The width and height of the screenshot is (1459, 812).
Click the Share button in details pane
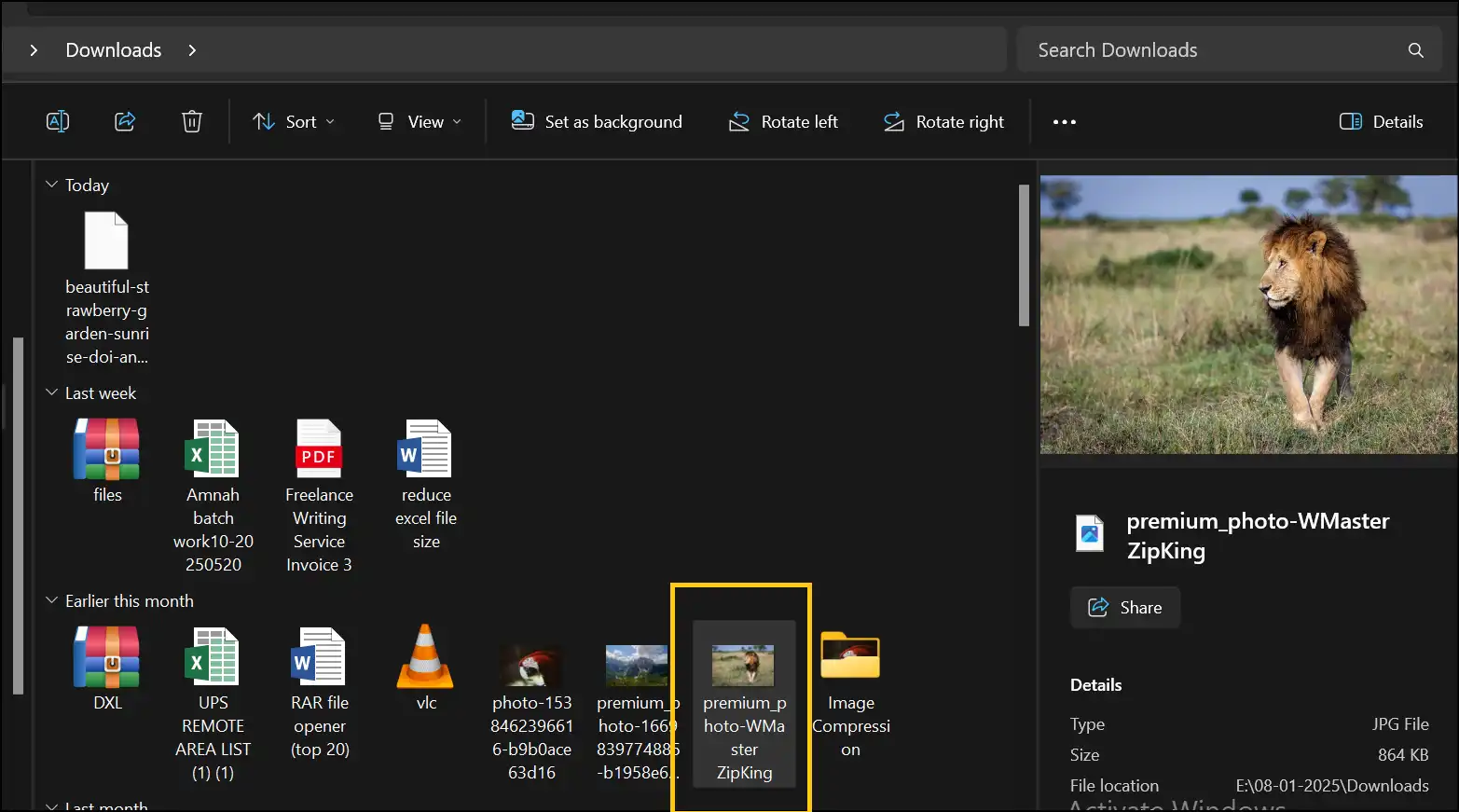point(1125,607)
